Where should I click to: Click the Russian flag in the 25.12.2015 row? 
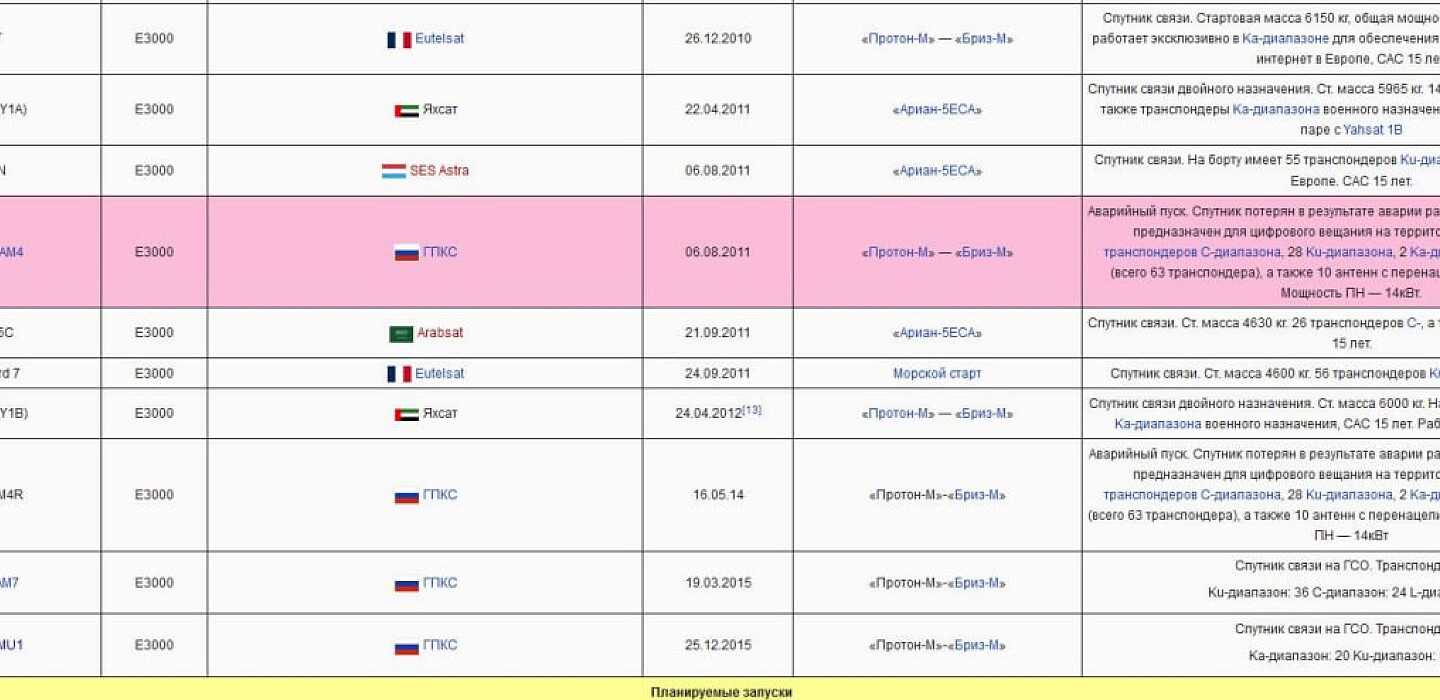click(x=406, y=647)
